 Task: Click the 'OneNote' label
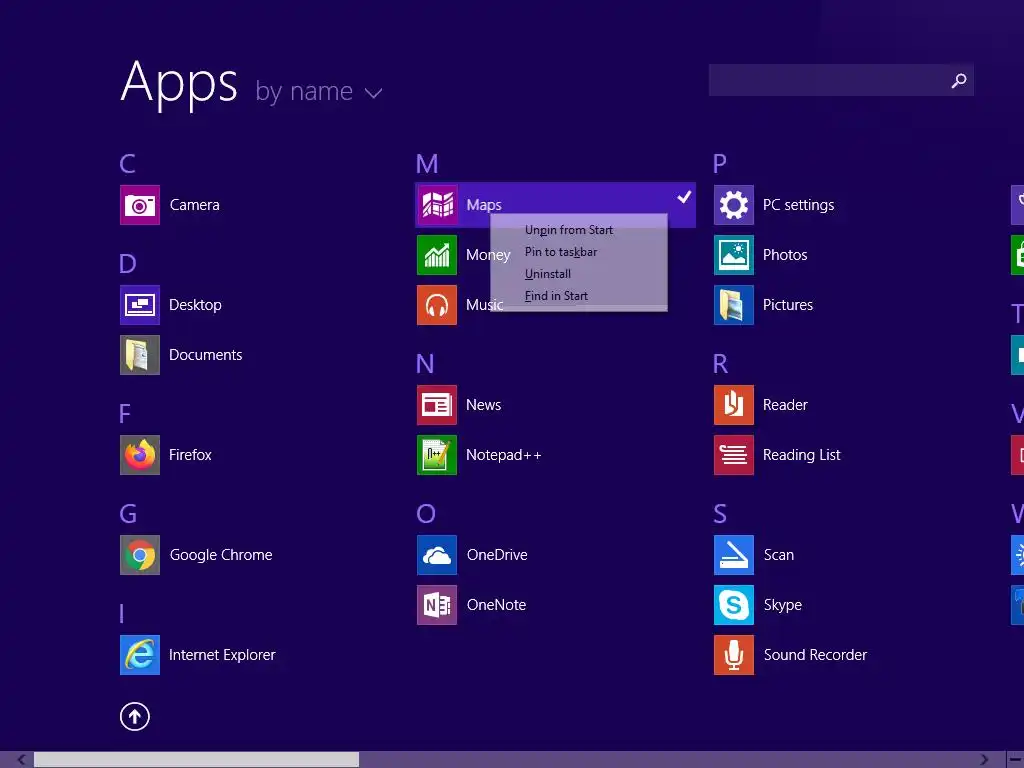(496, 605)
